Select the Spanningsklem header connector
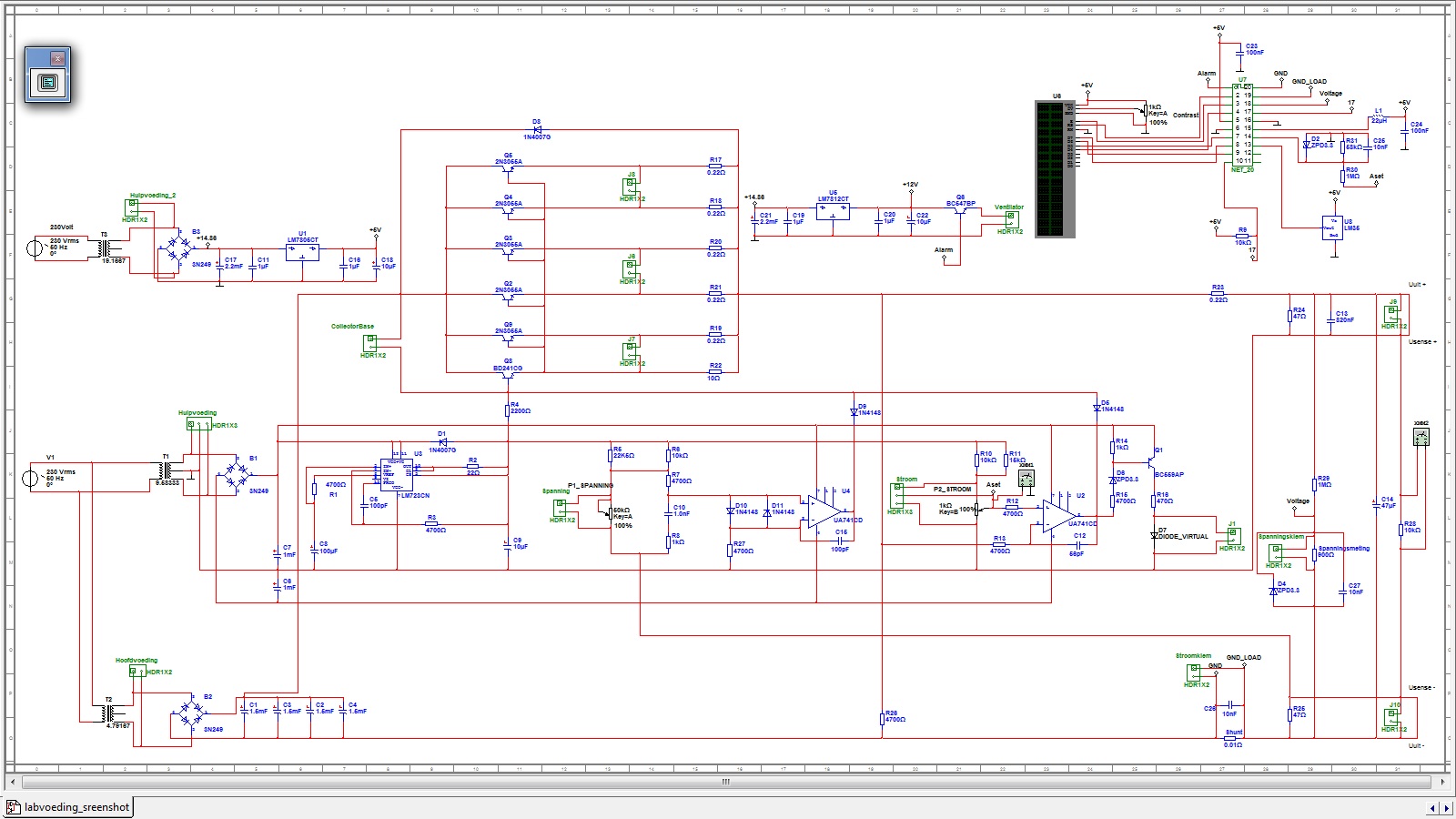This screenshot has width=1456, height=819. [1276, 552]
